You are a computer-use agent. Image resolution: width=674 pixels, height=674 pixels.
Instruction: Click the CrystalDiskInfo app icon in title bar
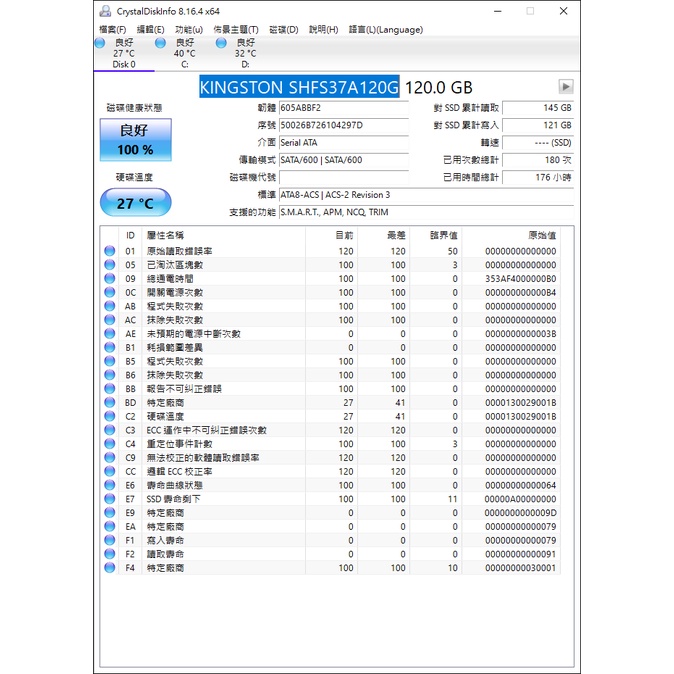click(x=106, y=11)
